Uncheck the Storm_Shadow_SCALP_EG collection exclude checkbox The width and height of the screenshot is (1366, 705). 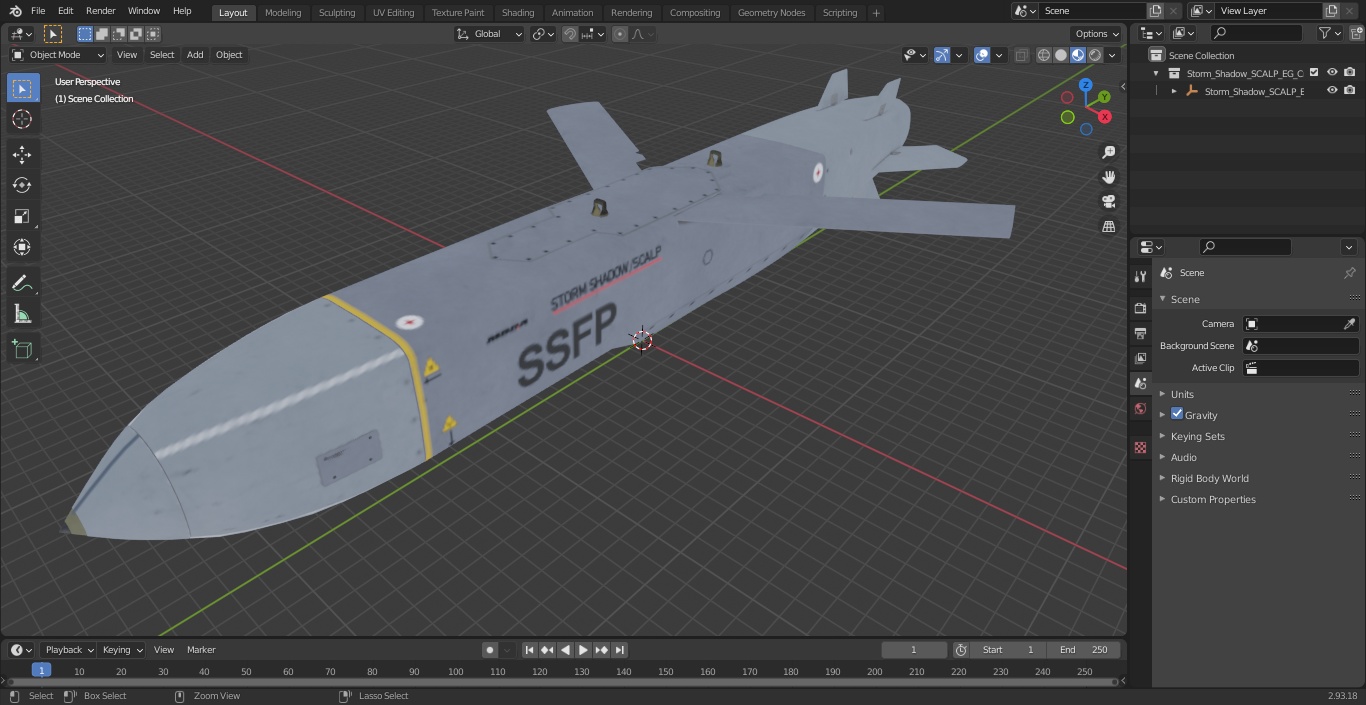pyautogui.click(x=1314, y=72)
